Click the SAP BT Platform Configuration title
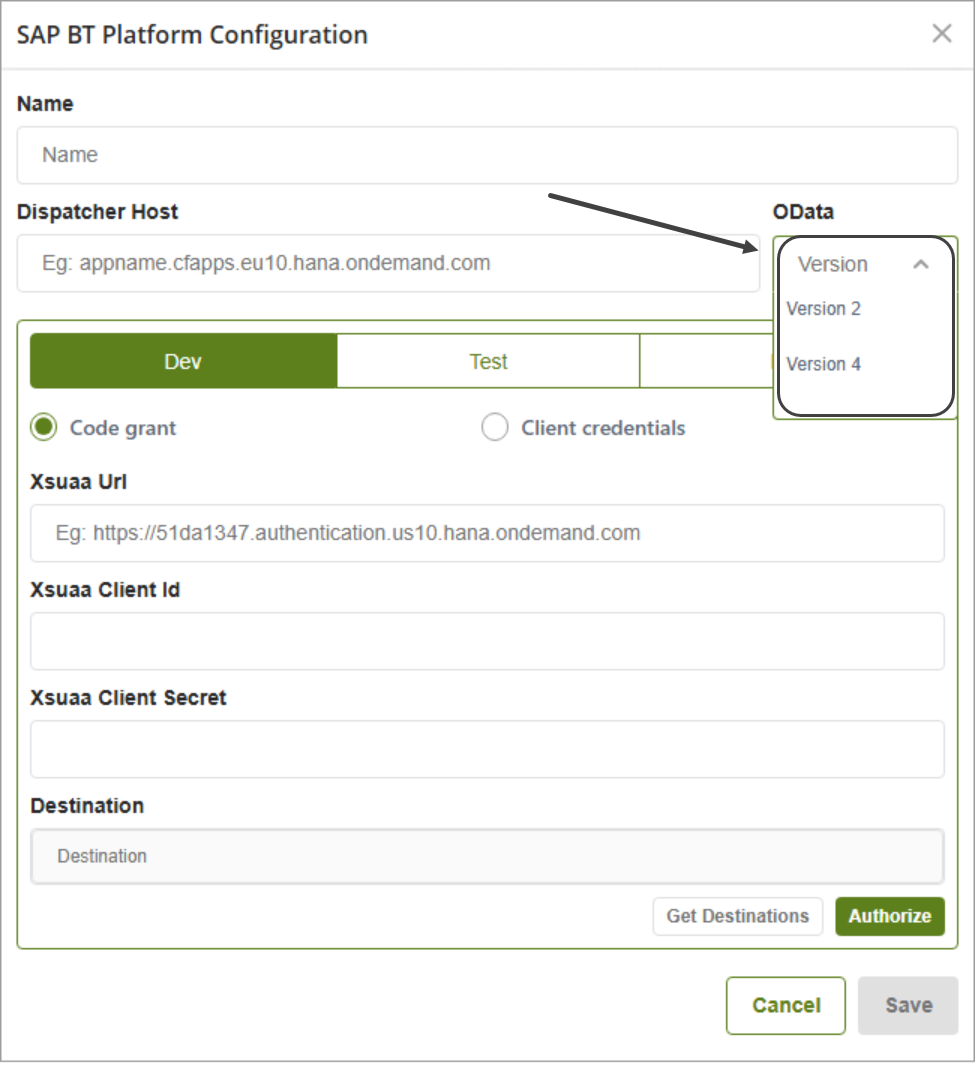This screenshot has height=1080, width=975. [192, 35]
